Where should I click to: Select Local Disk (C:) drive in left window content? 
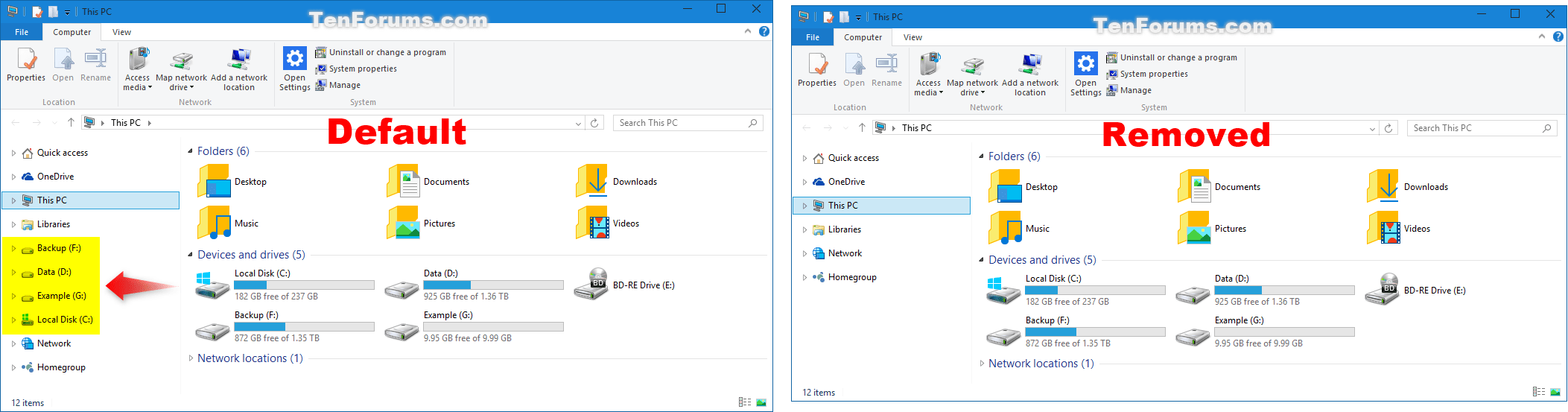[x=285, y=285]
